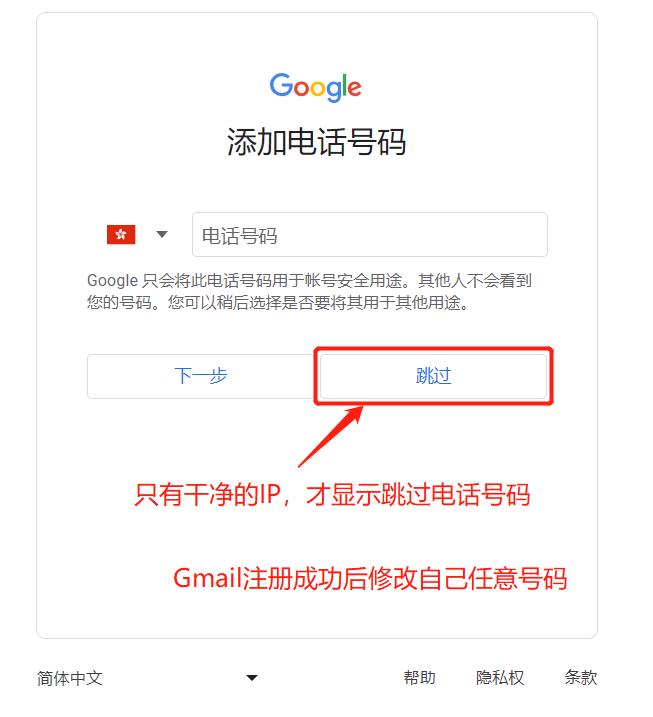
Task: Click the word Gmail in red annotation
Action: point(207,578)
